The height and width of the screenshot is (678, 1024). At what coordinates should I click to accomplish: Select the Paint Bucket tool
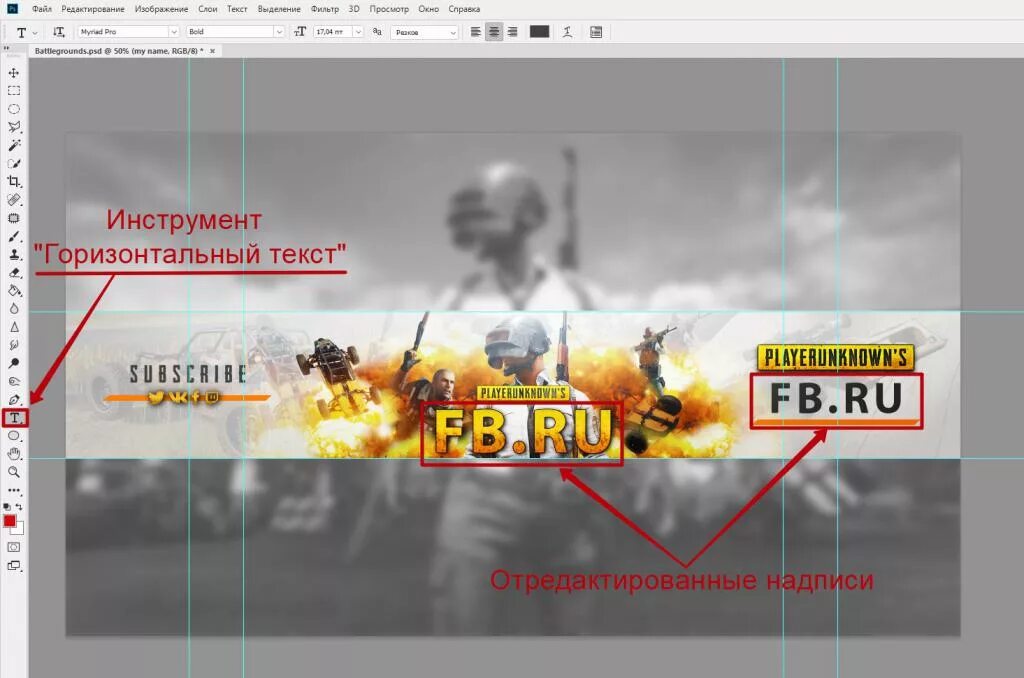point(14,291)
